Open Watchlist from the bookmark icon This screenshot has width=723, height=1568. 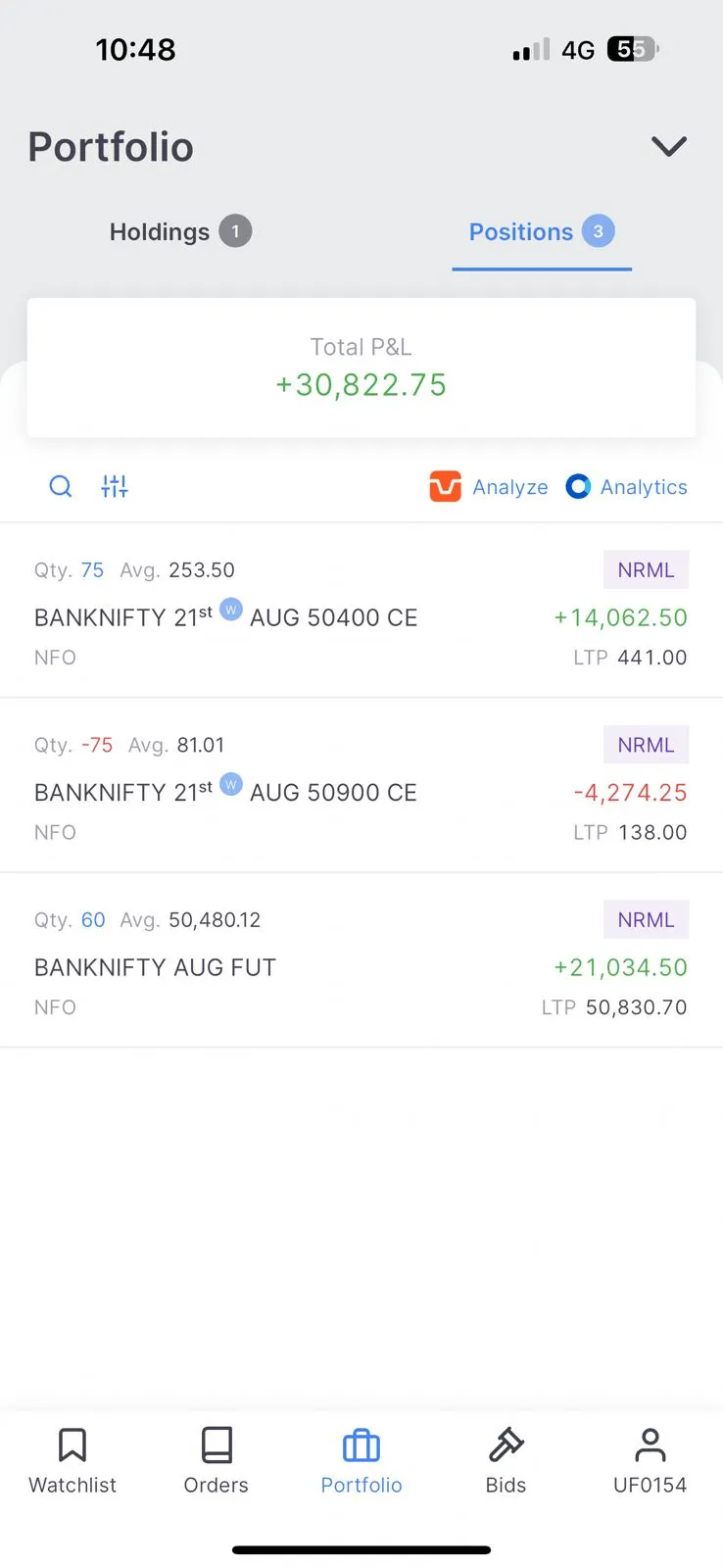72,1445
